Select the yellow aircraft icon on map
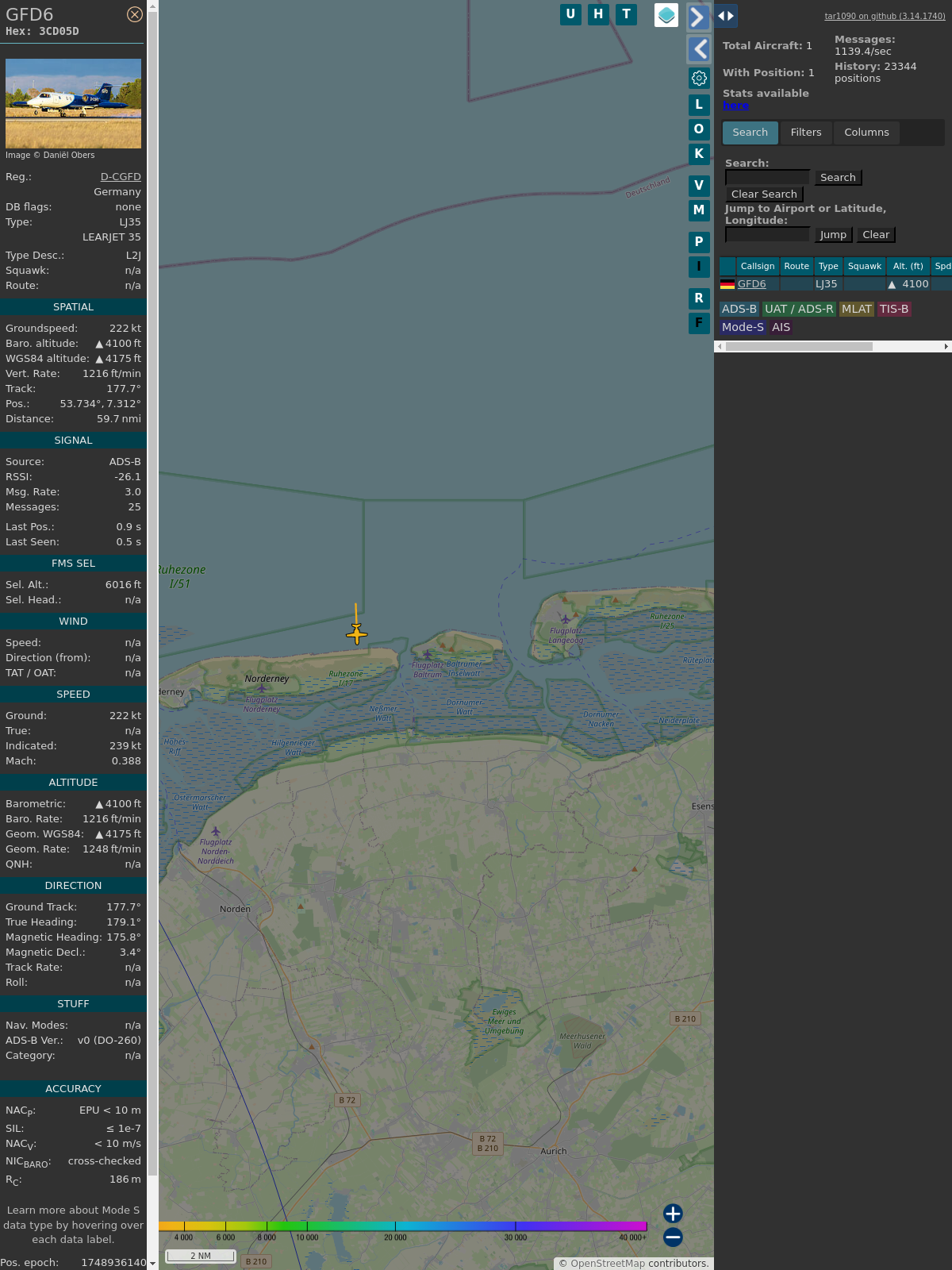 point(357,633)
